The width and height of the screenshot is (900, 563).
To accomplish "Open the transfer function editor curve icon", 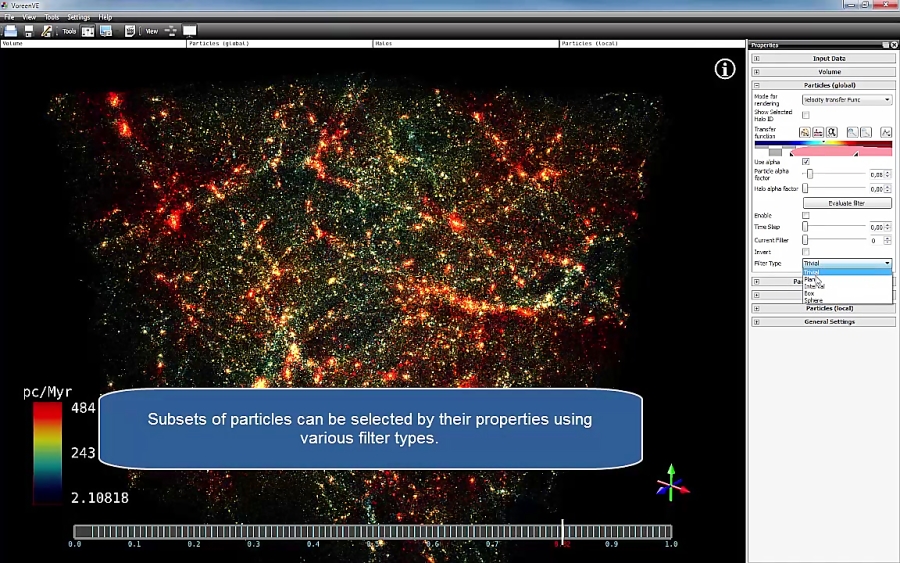I will point(886,133).
